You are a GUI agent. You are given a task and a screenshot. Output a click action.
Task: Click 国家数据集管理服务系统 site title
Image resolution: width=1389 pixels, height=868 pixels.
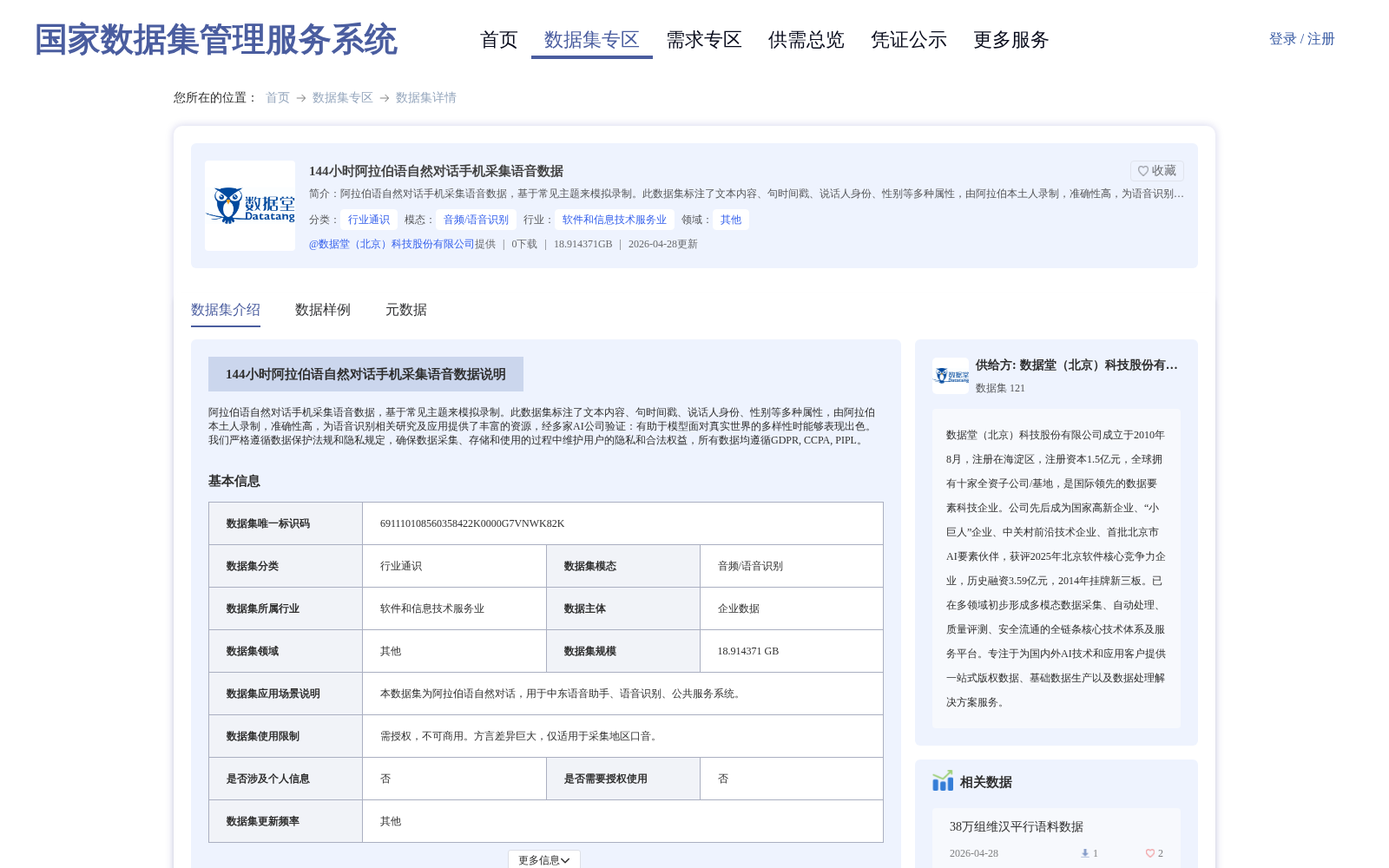(215, 40)
